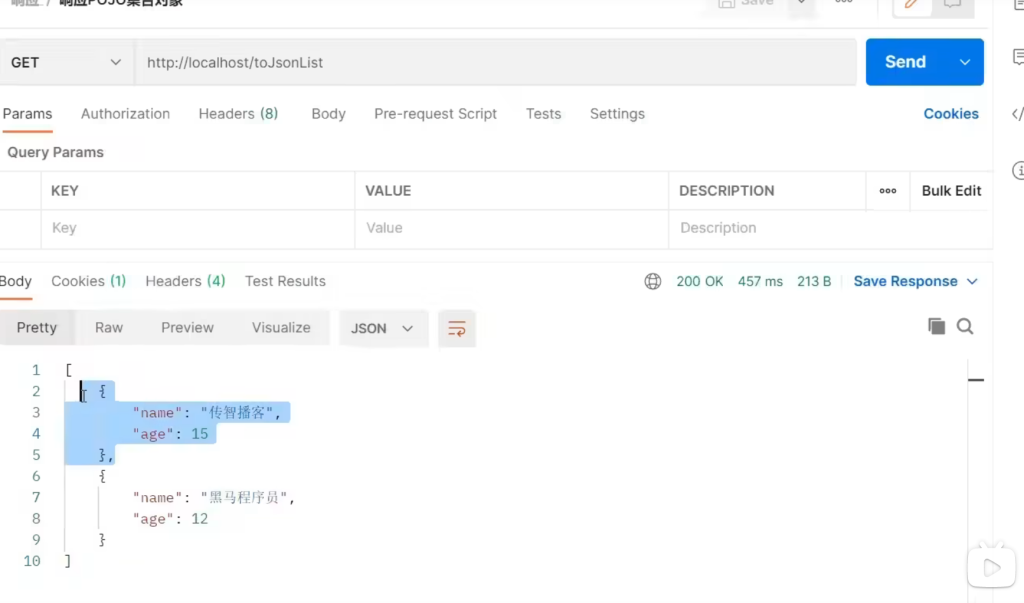Click the Cookies link below Send
Image resolution: width=1024 pixels, height=603 pixels.
[x=950, y=114]
